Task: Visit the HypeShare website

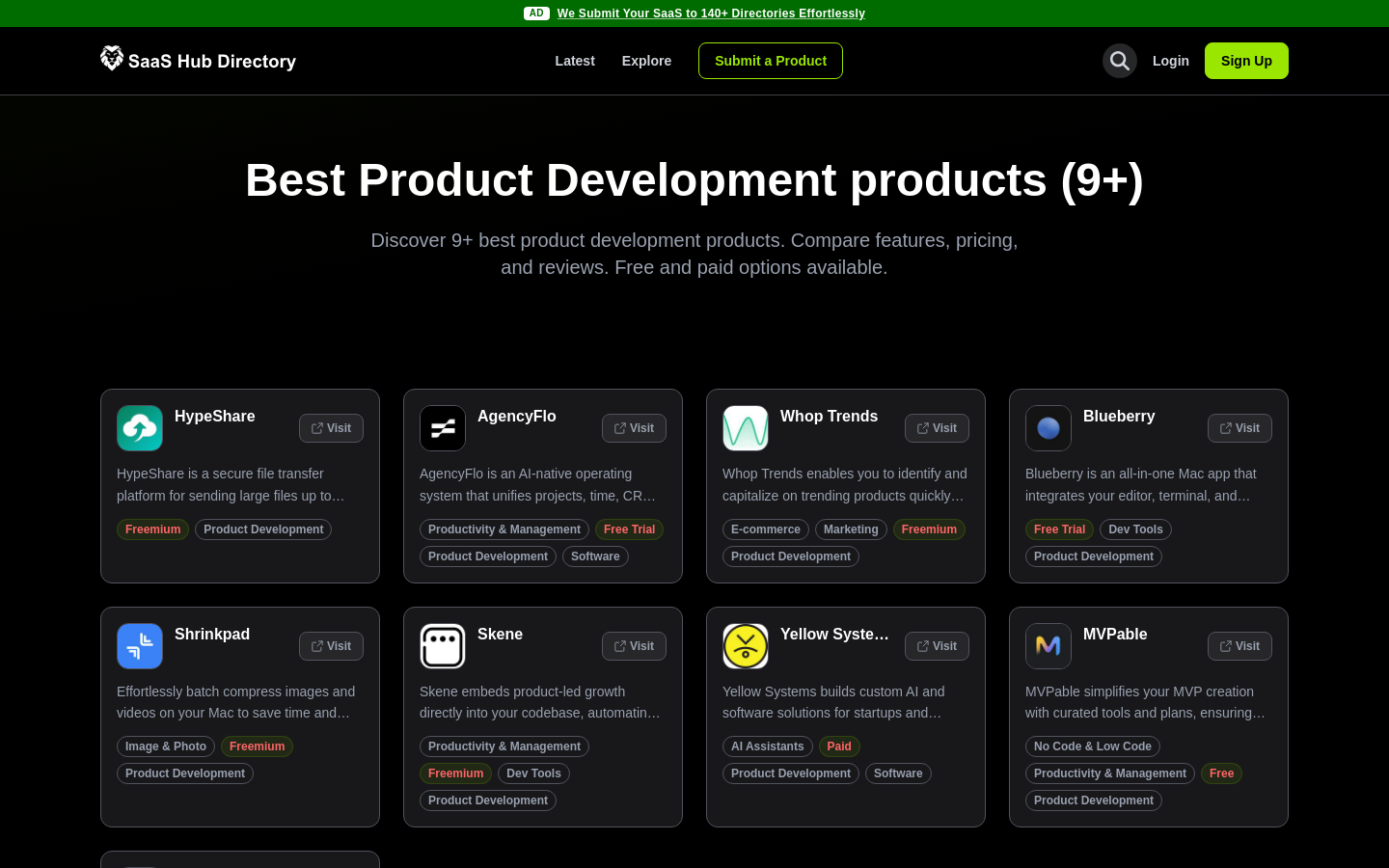Action: click(x=331, y=428)
